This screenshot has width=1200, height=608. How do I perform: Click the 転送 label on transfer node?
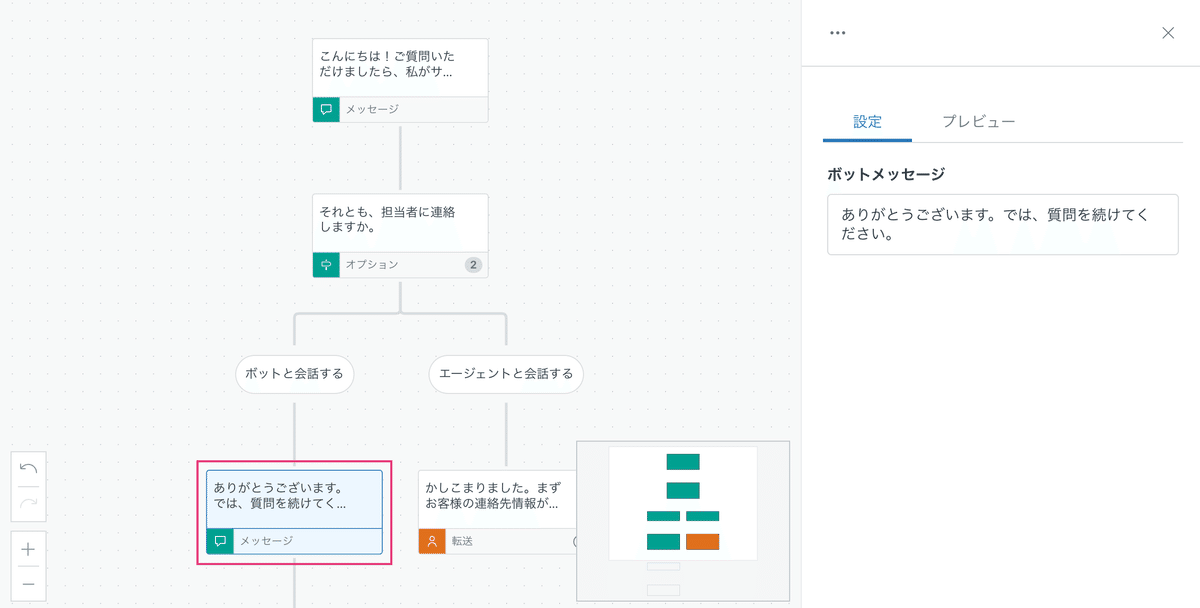tap(462, 541)
